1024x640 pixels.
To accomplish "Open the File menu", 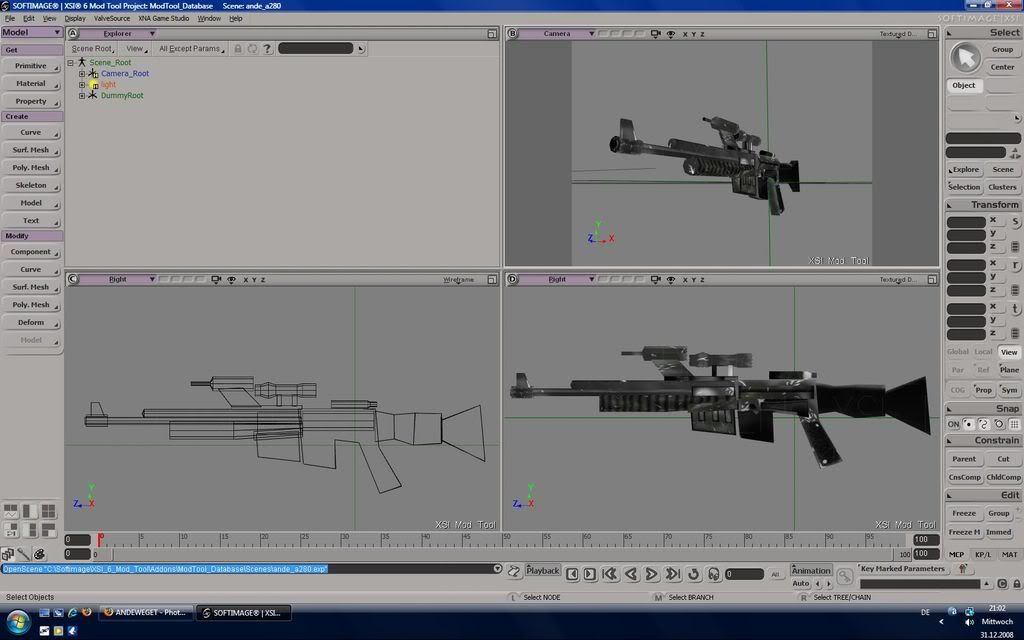I will point(10,18).
